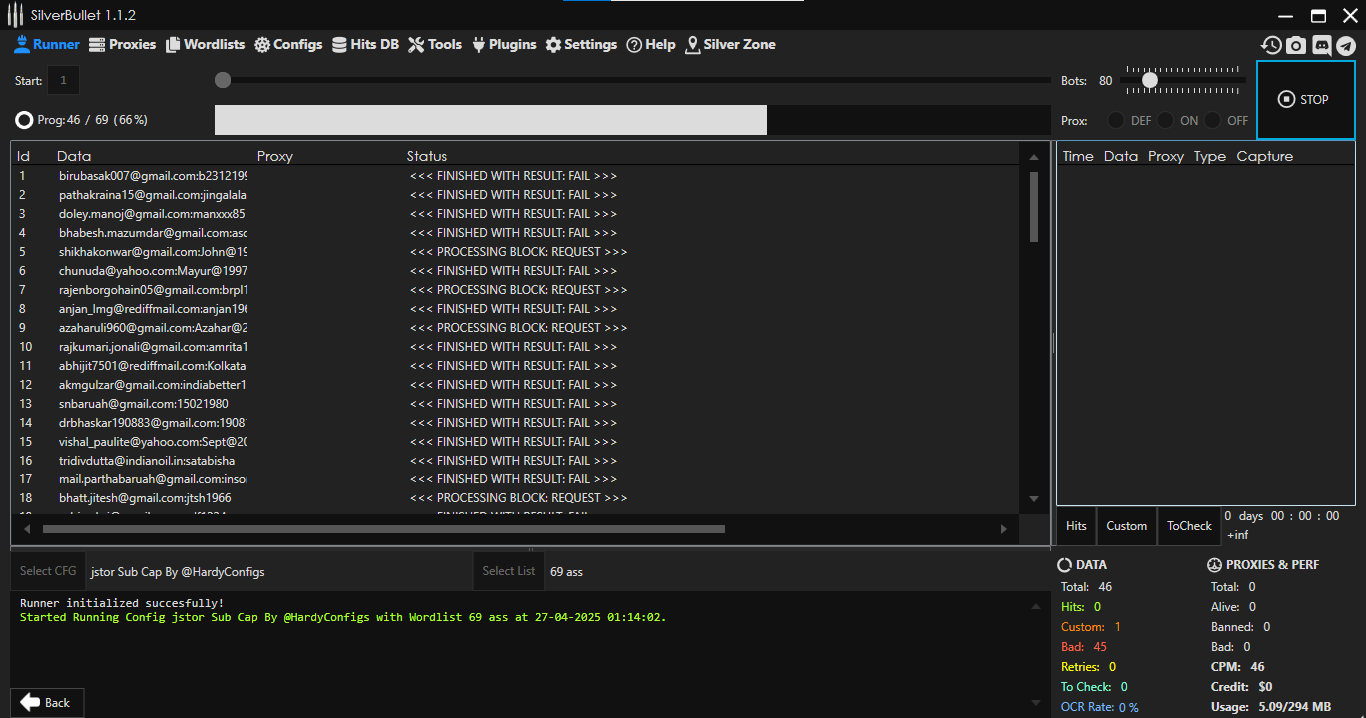The width and height of the screenshot is (1366, 718).
Task: Click the Capture column header in the hits panel
Action: point(1264,156)
